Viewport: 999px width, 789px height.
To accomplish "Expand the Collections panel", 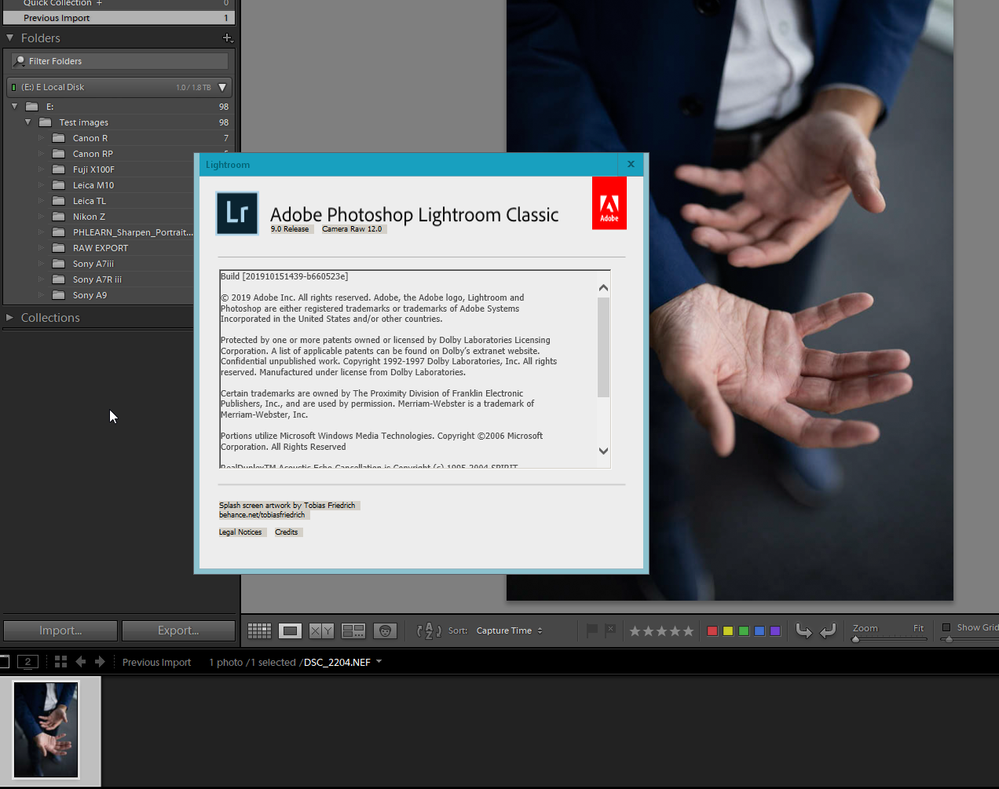I will [10, 317].
